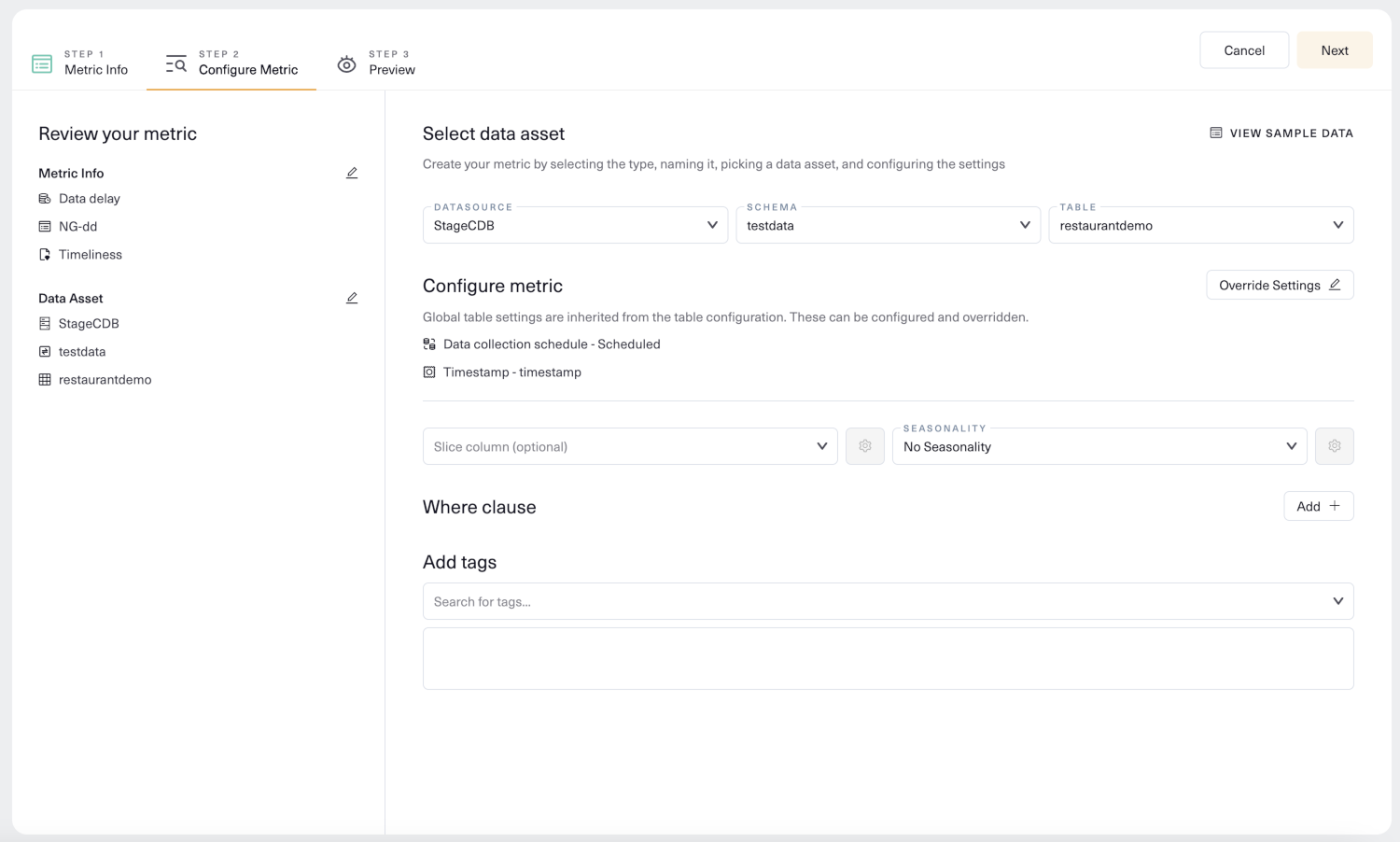Click the edit pencil beside Data Asset
This screenshot has height=842, width=1400.
pyautogui.click(x=352, y=298)
